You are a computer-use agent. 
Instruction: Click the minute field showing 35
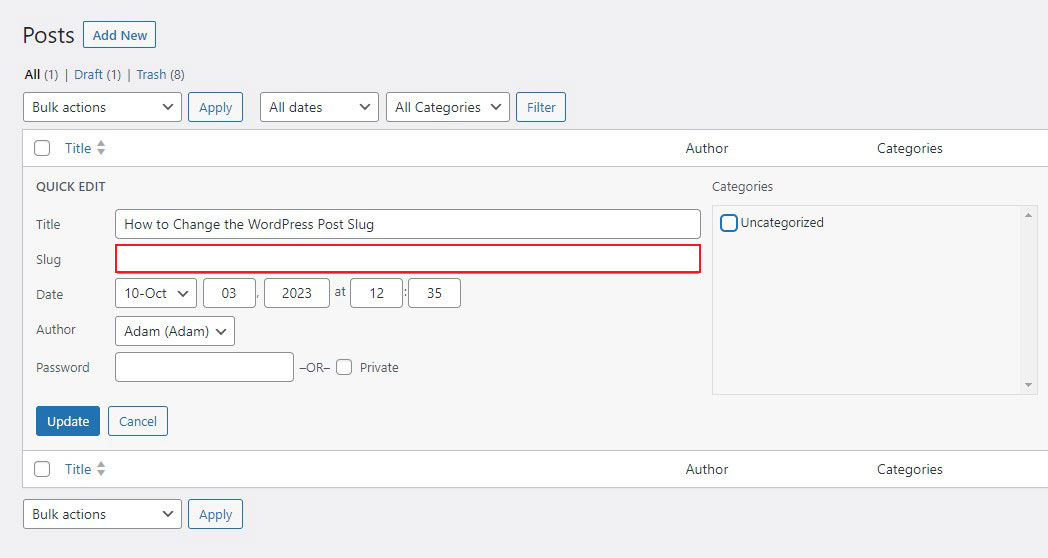click(434, 293)
